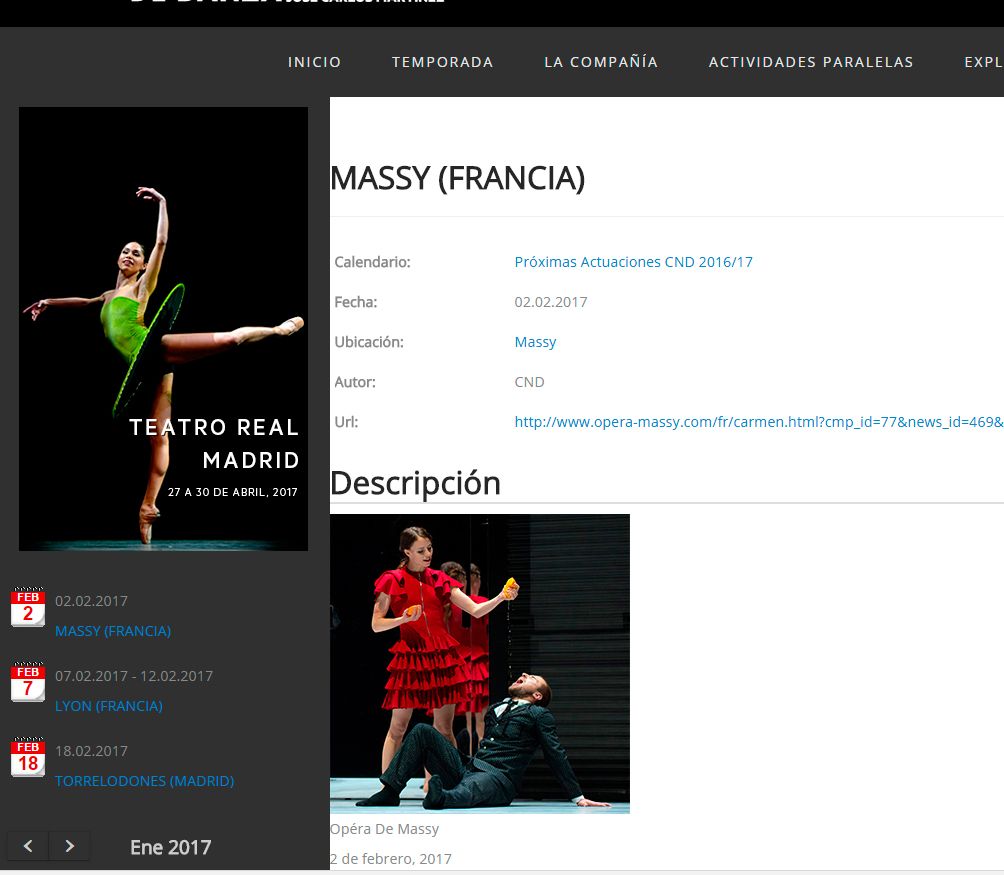Click the MASSY (FRANCIA) page heading
The height and width of the screenshot is (875, 1004).
[457, 178]
